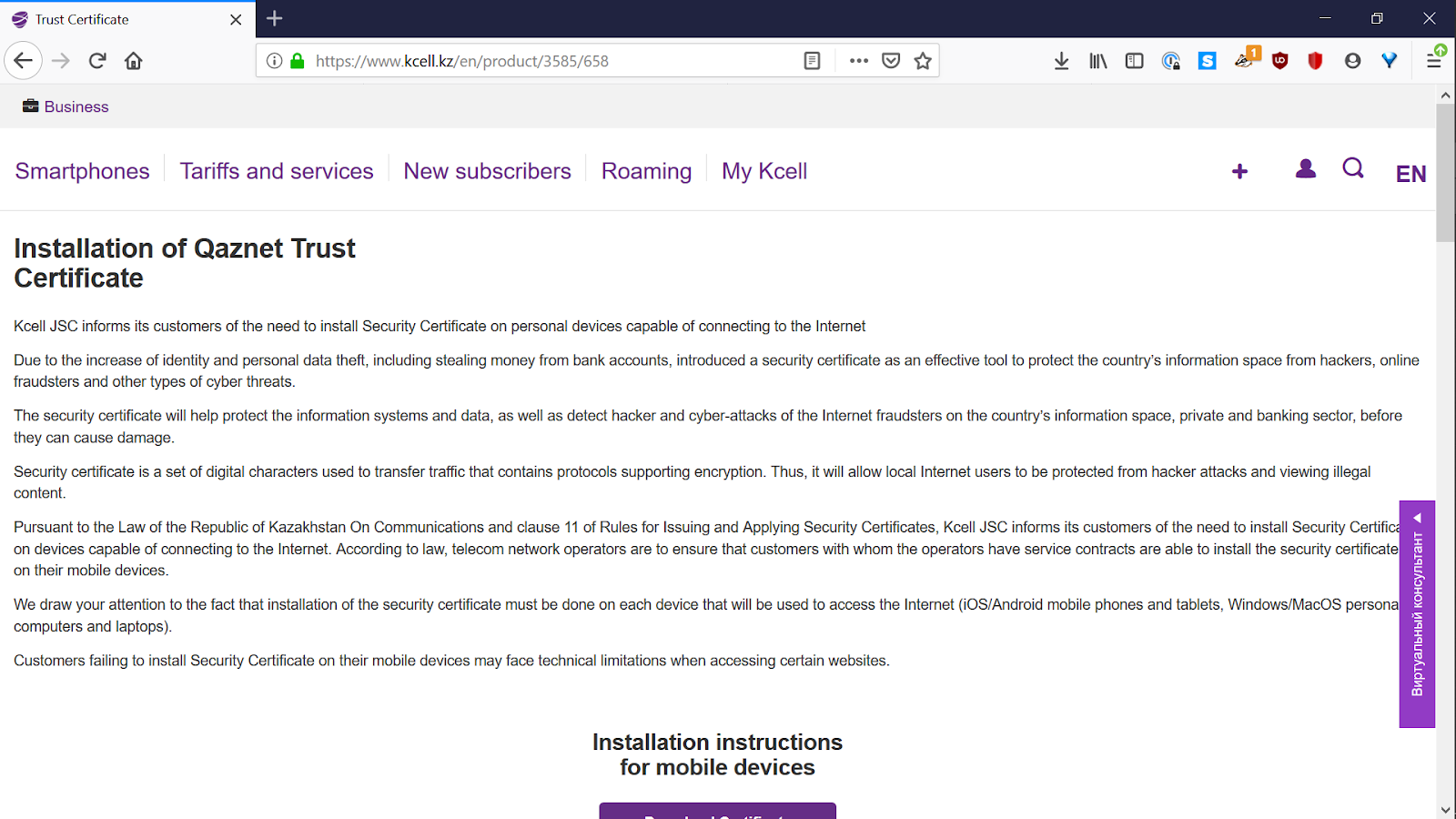Open the Business section link
The image size is (1456, 819).
tap(66, 106)
